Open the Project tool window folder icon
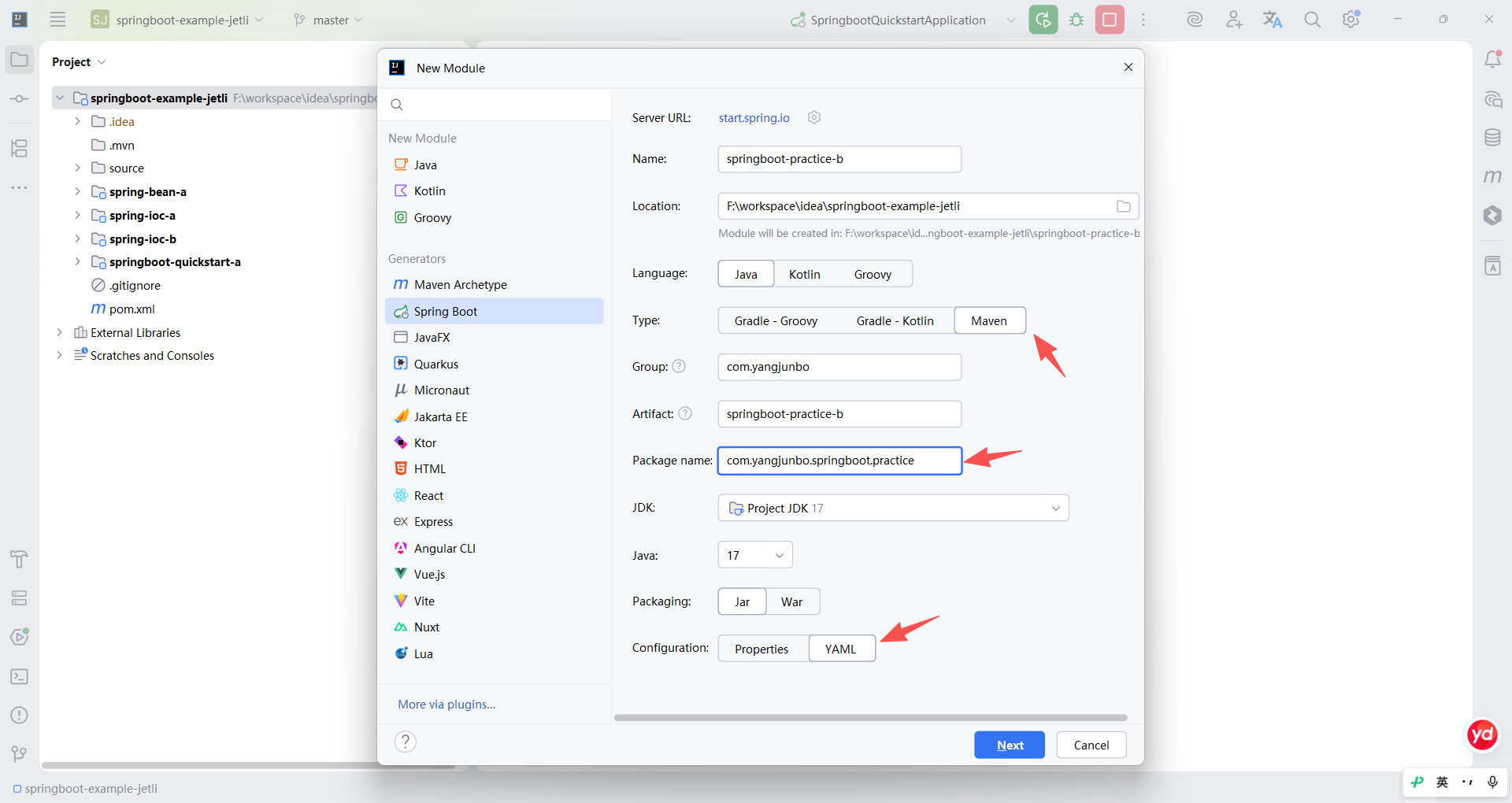This screenshot has height=803, width=1512. point(20,60)
